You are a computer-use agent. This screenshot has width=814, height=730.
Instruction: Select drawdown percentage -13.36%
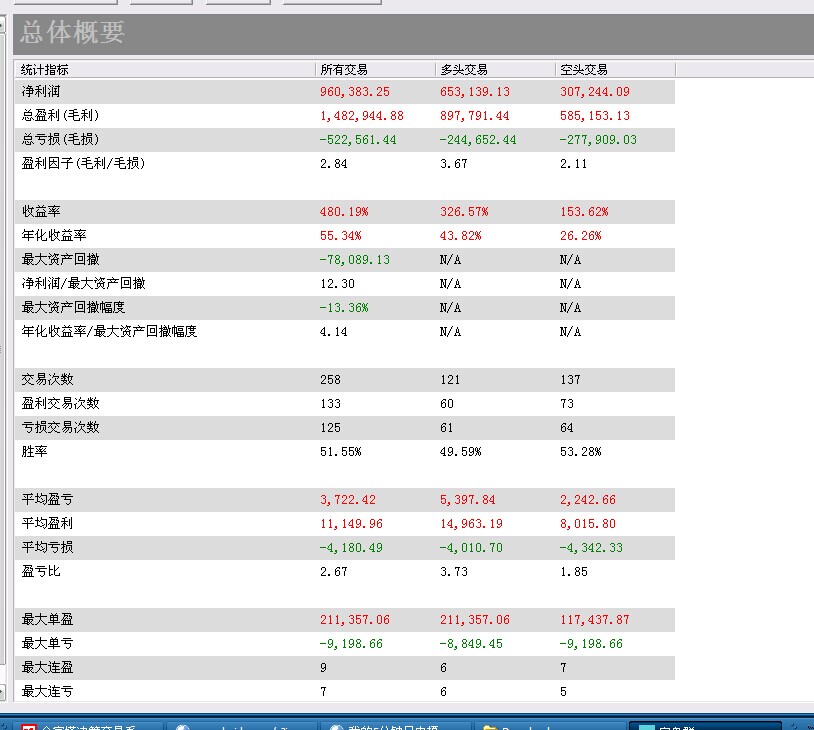344,307
